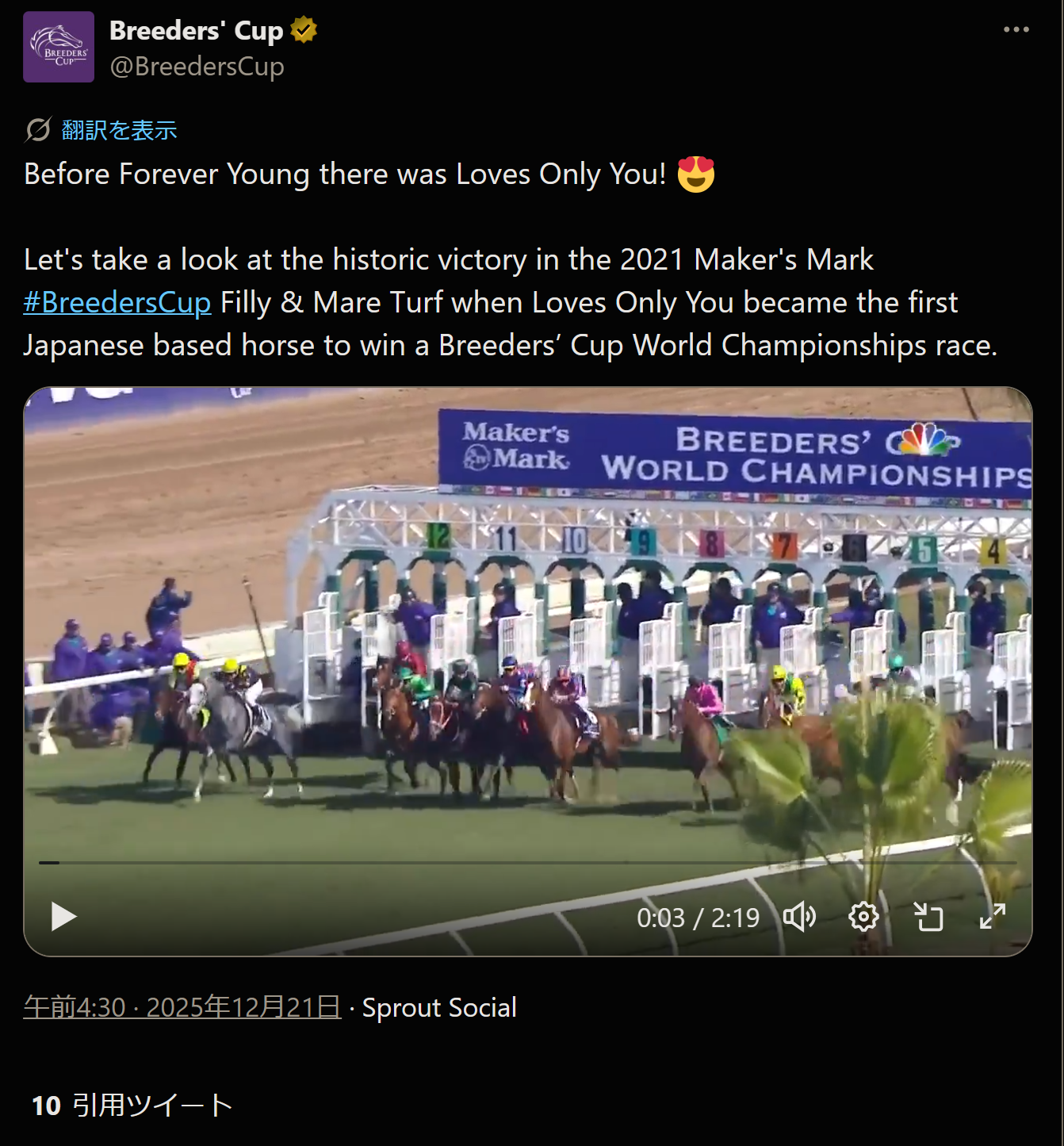Toggle the picture-in-picture video mode

[928, 917]
